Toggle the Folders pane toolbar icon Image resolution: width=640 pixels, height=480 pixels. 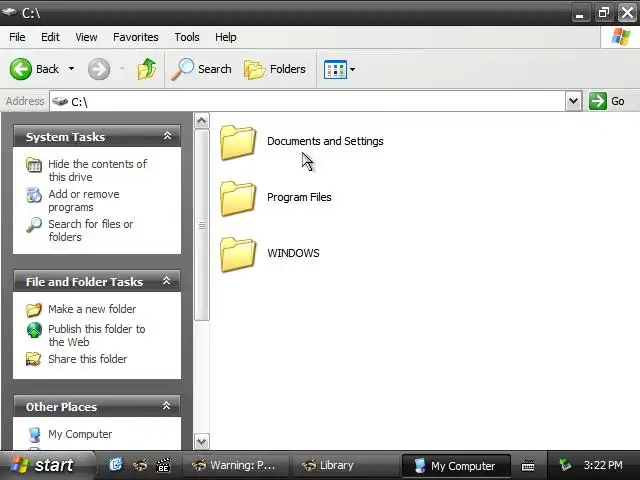(x=254, y=69)
